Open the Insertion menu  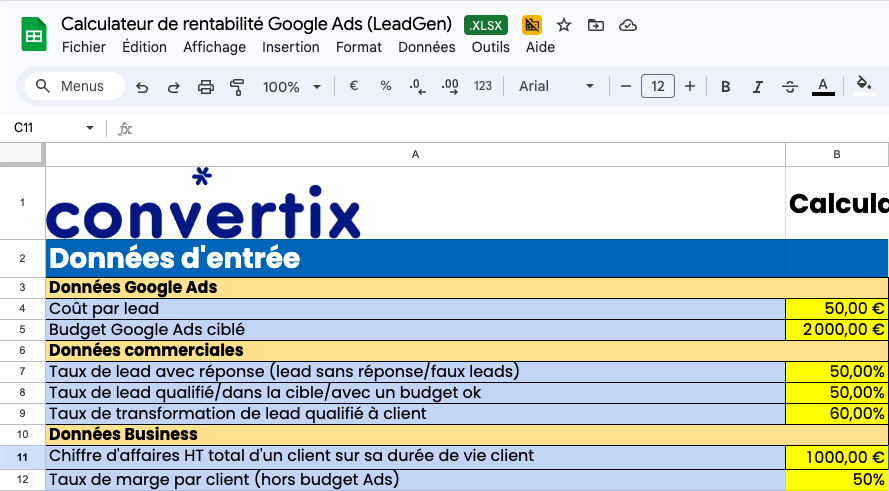coord(291,47)
